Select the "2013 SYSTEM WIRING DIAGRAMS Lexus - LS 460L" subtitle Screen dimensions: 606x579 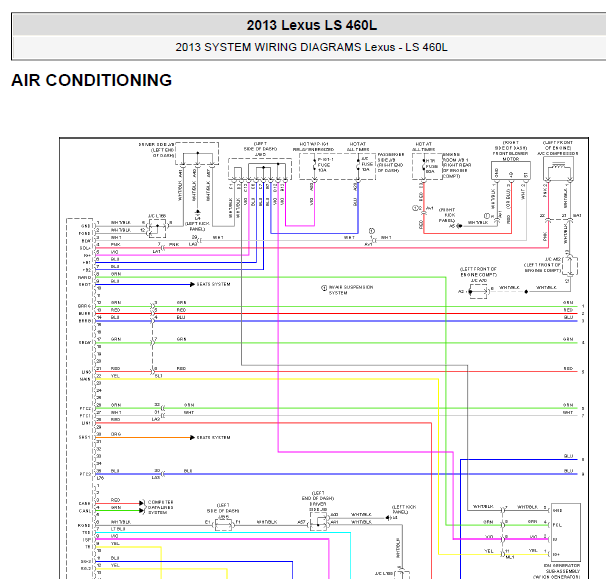pos(312,47)
